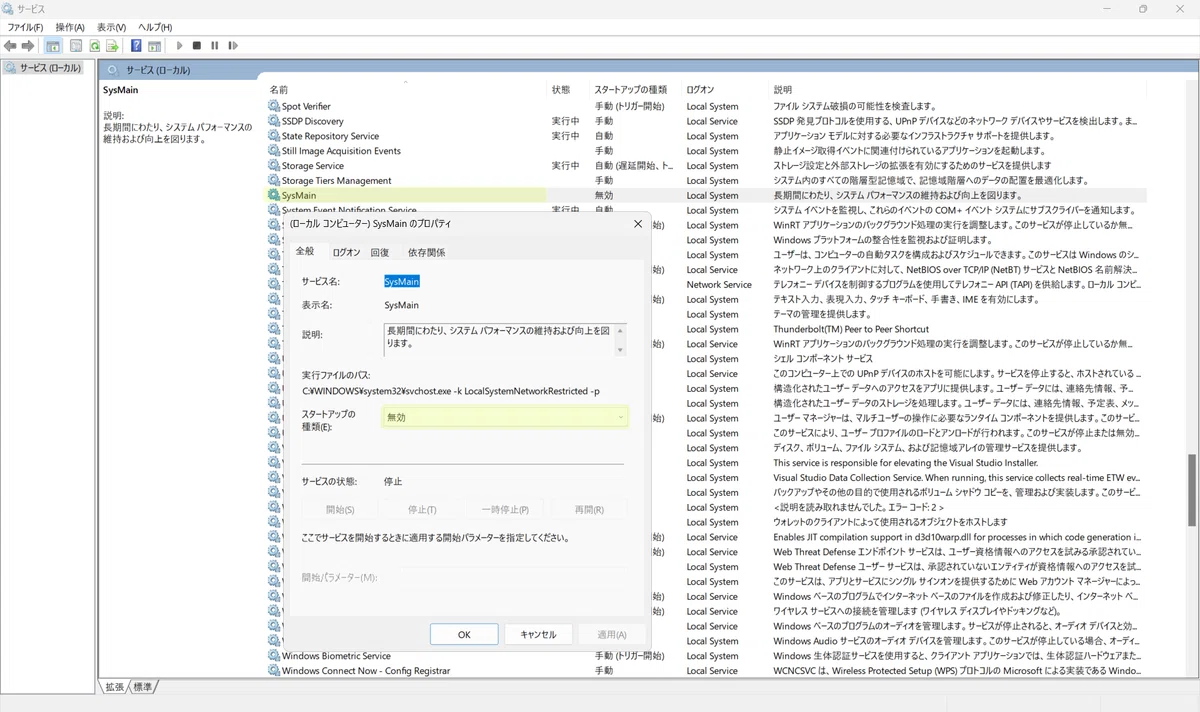Switch to the 依存関係 tab in properties
Viewport: 1200px width, 712px height.
click(x=427, y=253)
